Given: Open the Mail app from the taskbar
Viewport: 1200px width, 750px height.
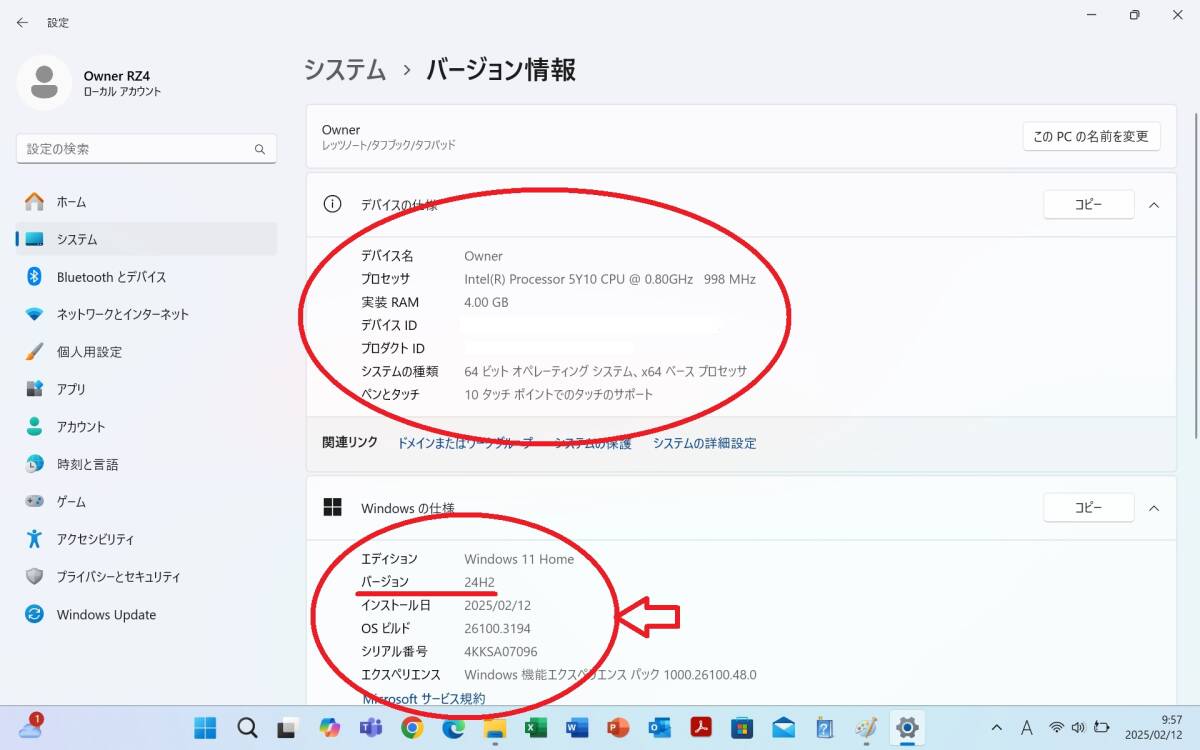Looking at the screenshot, I should [x=784, y=727].
